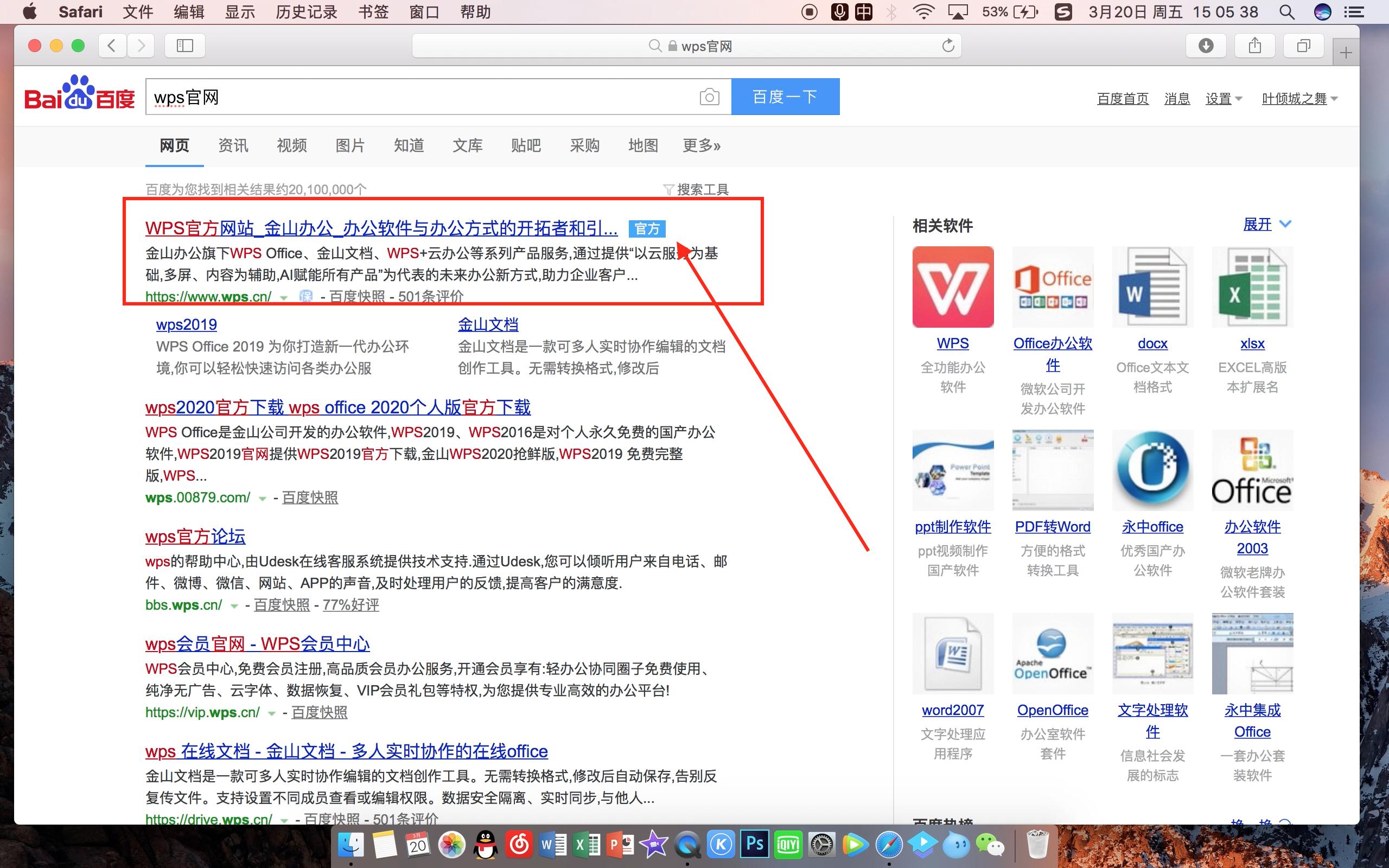Open dropdown arrow next to www.wps.cn URL

coord(284,298)
